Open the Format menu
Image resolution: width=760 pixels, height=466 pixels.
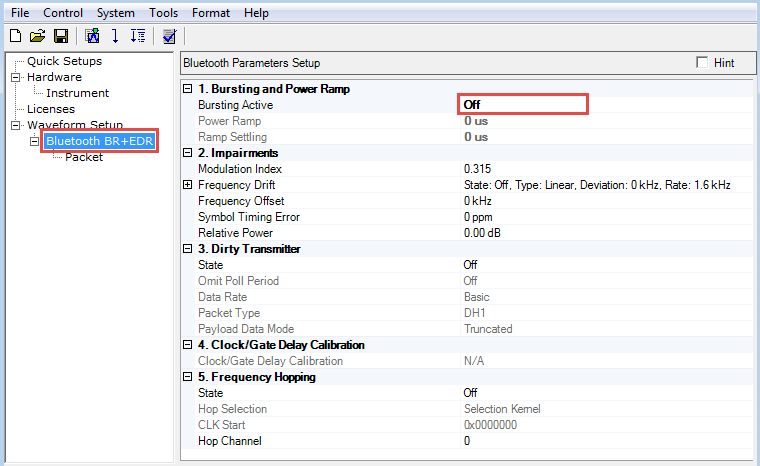[x=211, y=13]
